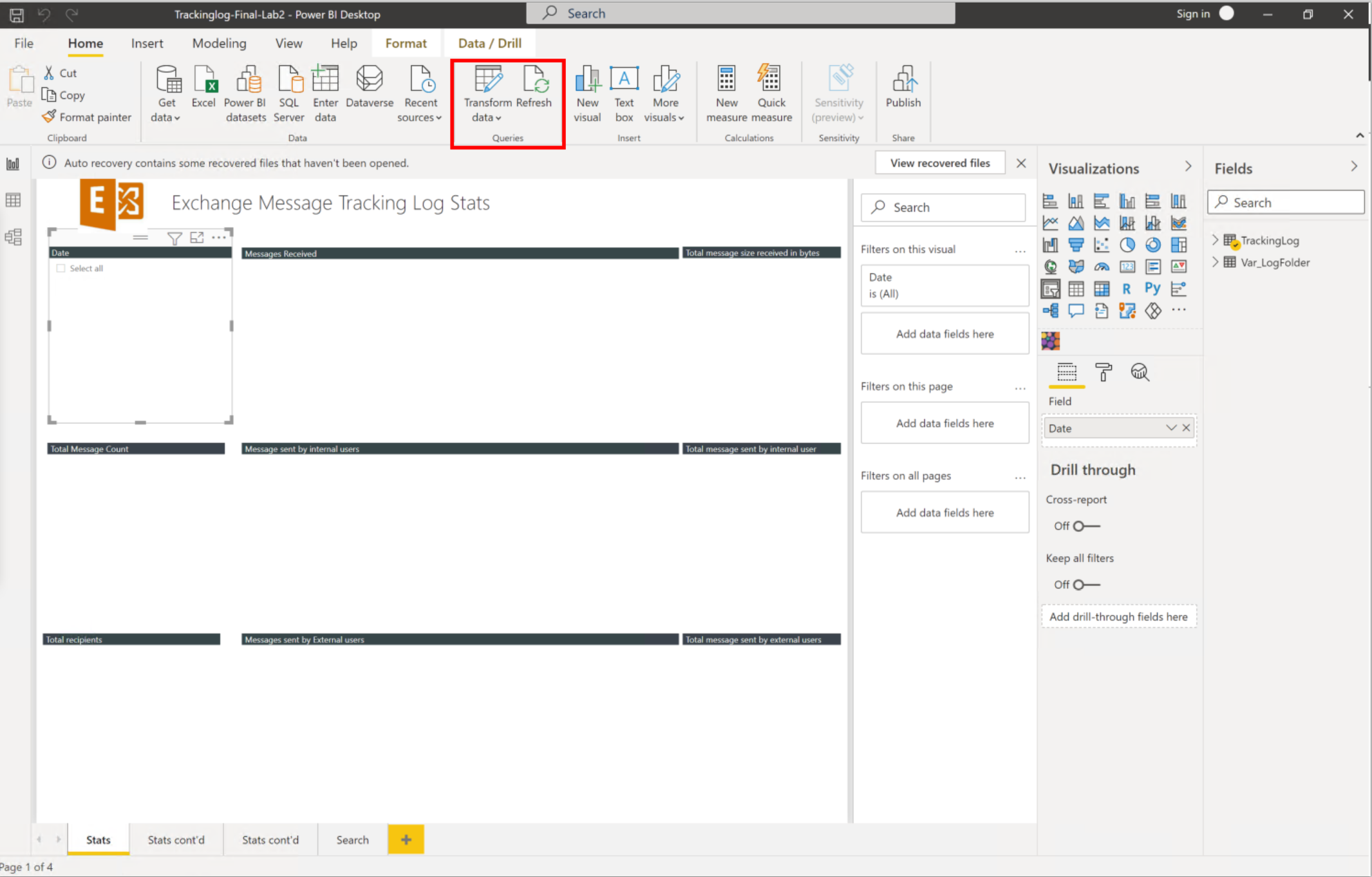Check Select all in the Date slicer
Image resolution: width=1372 pixels, height=877 pixels.
(61, 268)
